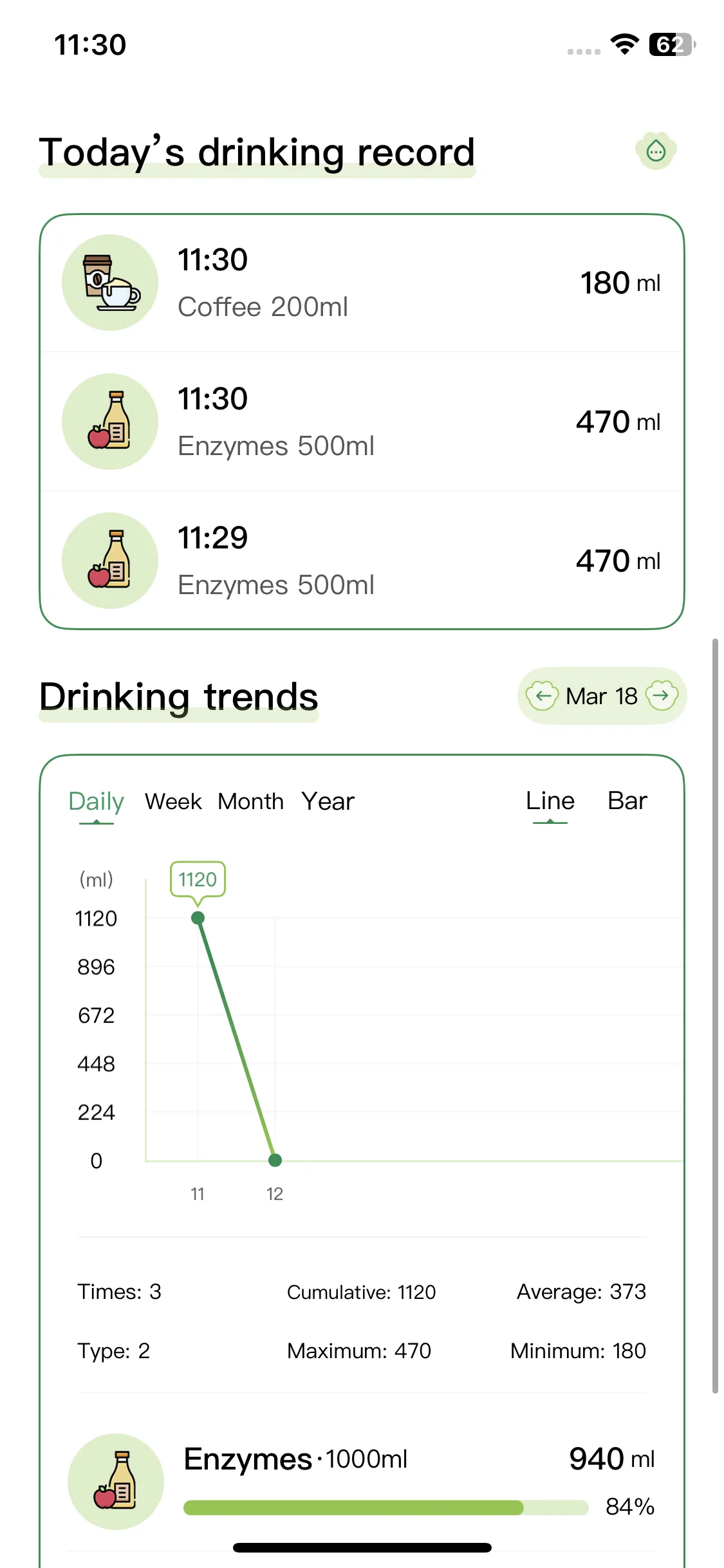Switch the chart to Bar view
724x1568 pixels.
tap(627, 801)
